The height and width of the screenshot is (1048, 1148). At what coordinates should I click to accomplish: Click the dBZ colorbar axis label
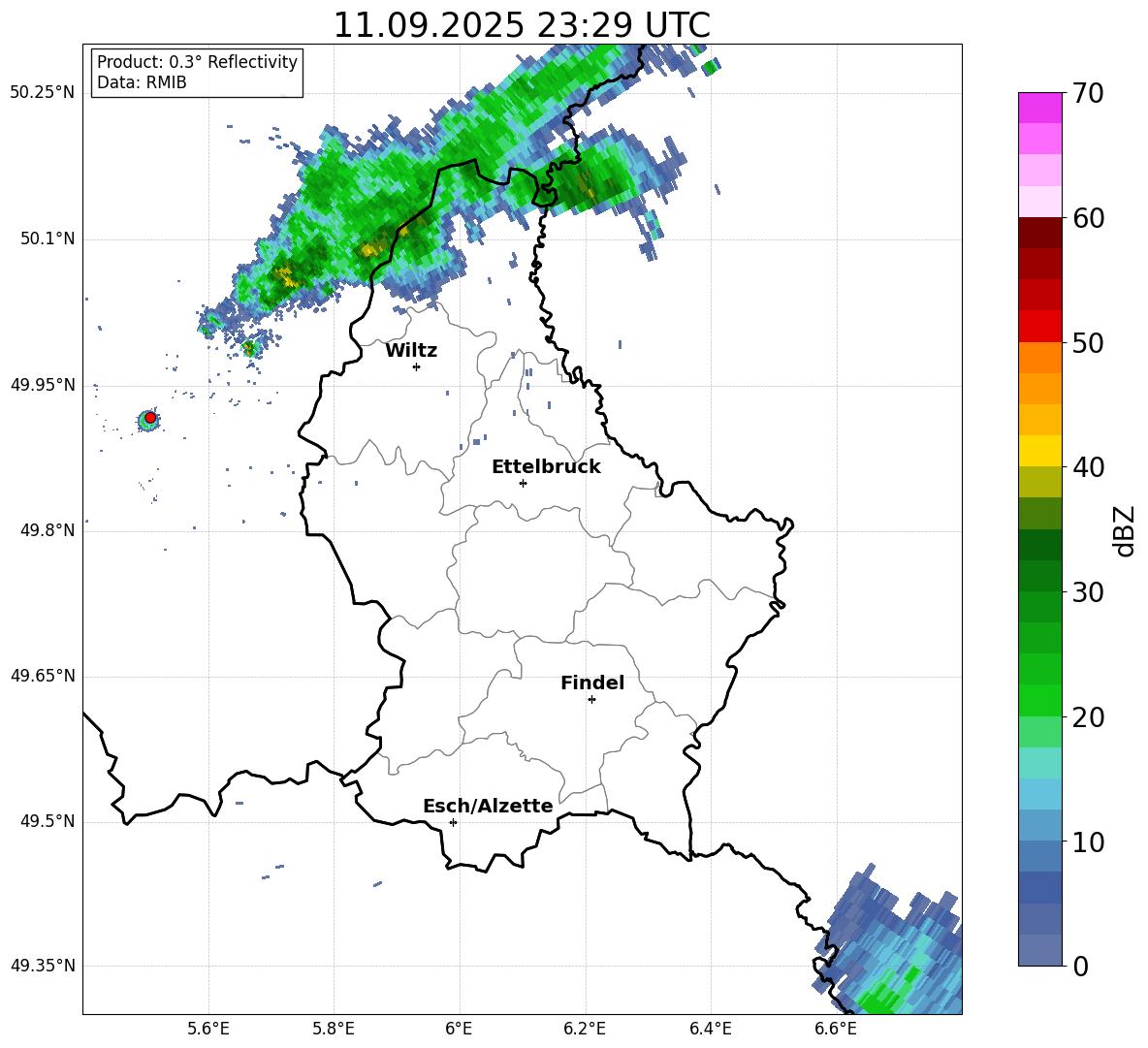click(1126, 530)
